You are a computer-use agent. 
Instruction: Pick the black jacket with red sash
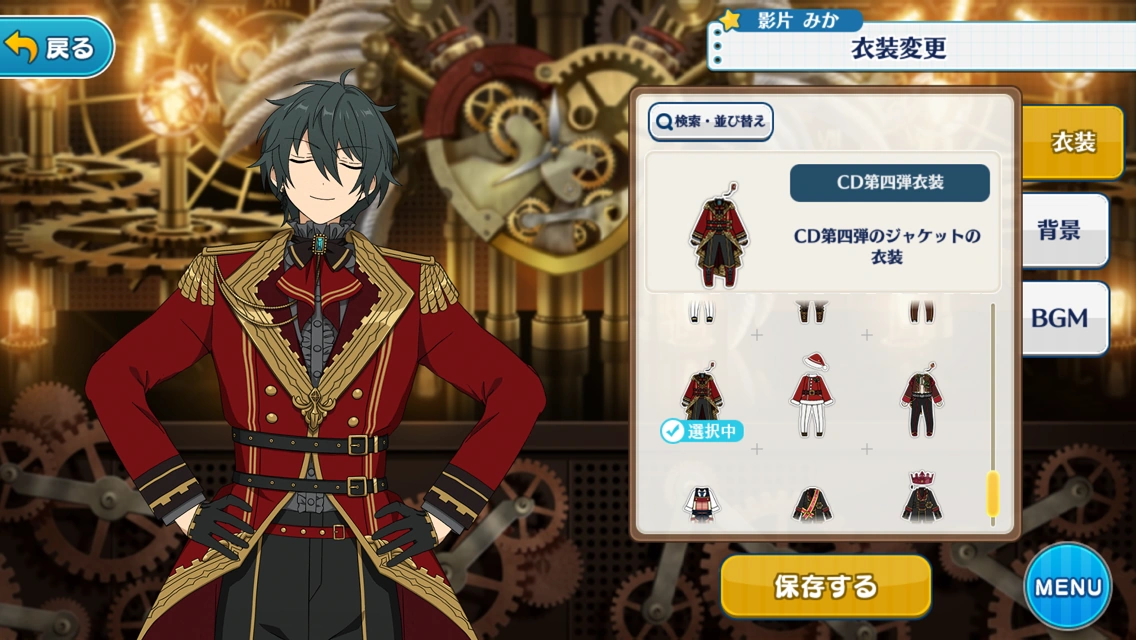812,504
